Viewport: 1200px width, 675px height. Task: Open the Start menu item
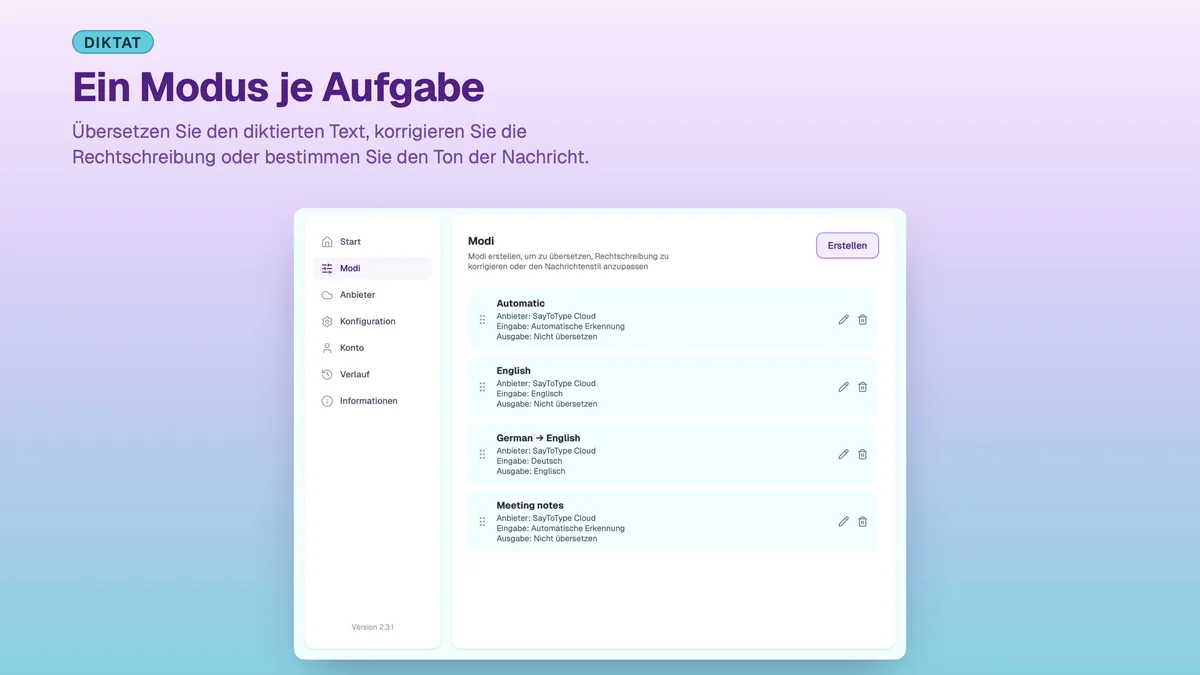click(x=372, y=242)
